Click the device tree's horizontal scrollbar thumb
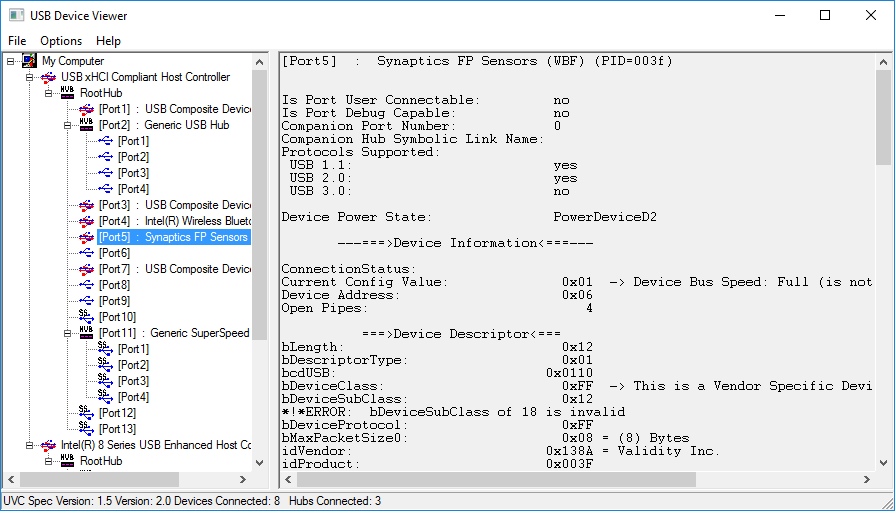The height and width of the screenshot is (511, 895). (99, 479)
